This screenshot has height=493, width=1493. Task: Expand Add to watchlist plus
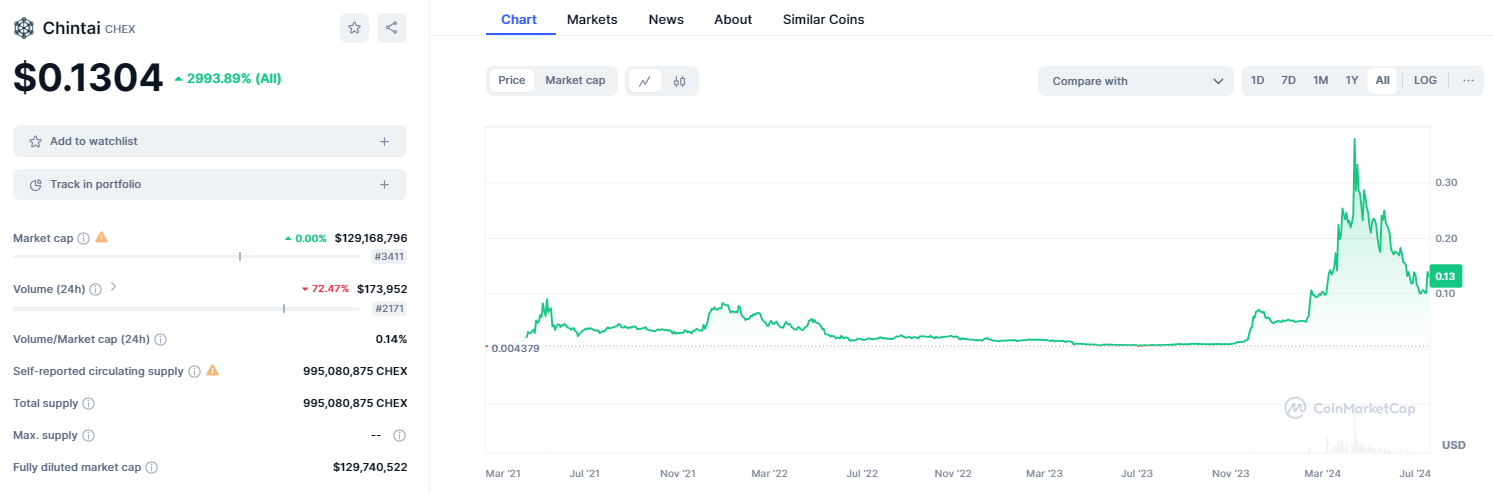384,141
